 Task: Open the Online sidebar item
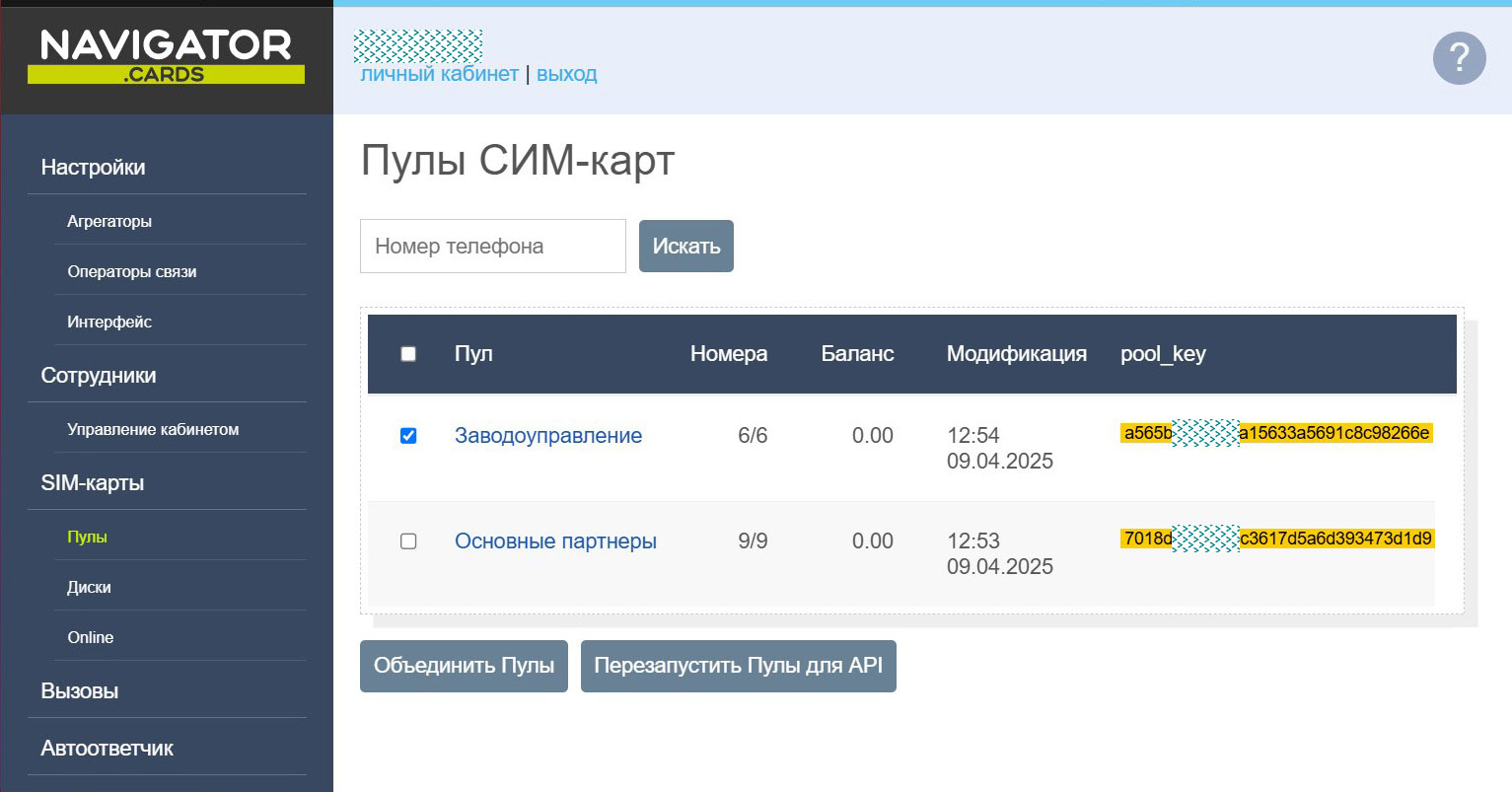click(91, 638)
